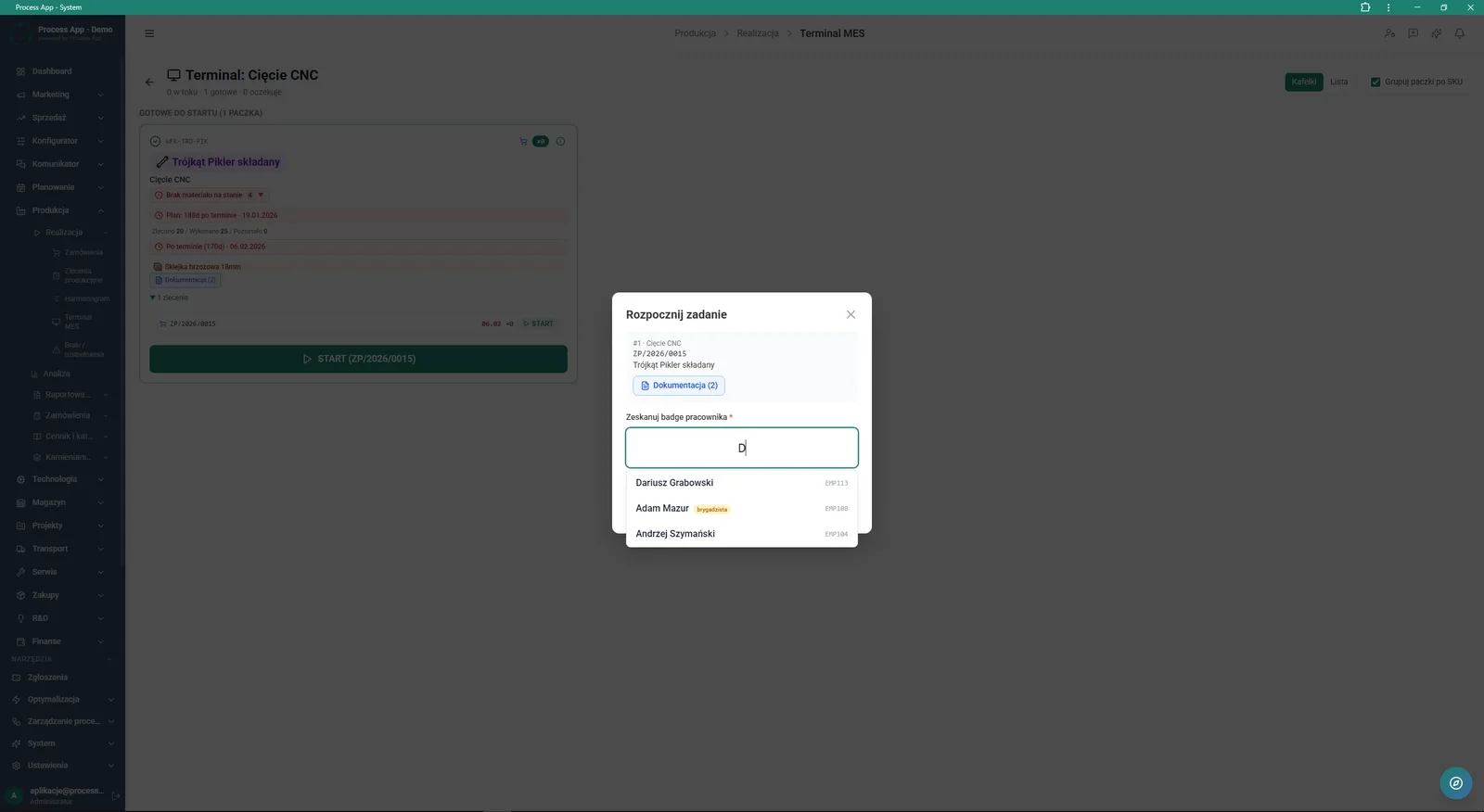
Task: Click the Projekty sidebar icon
Action: point(20,526)
